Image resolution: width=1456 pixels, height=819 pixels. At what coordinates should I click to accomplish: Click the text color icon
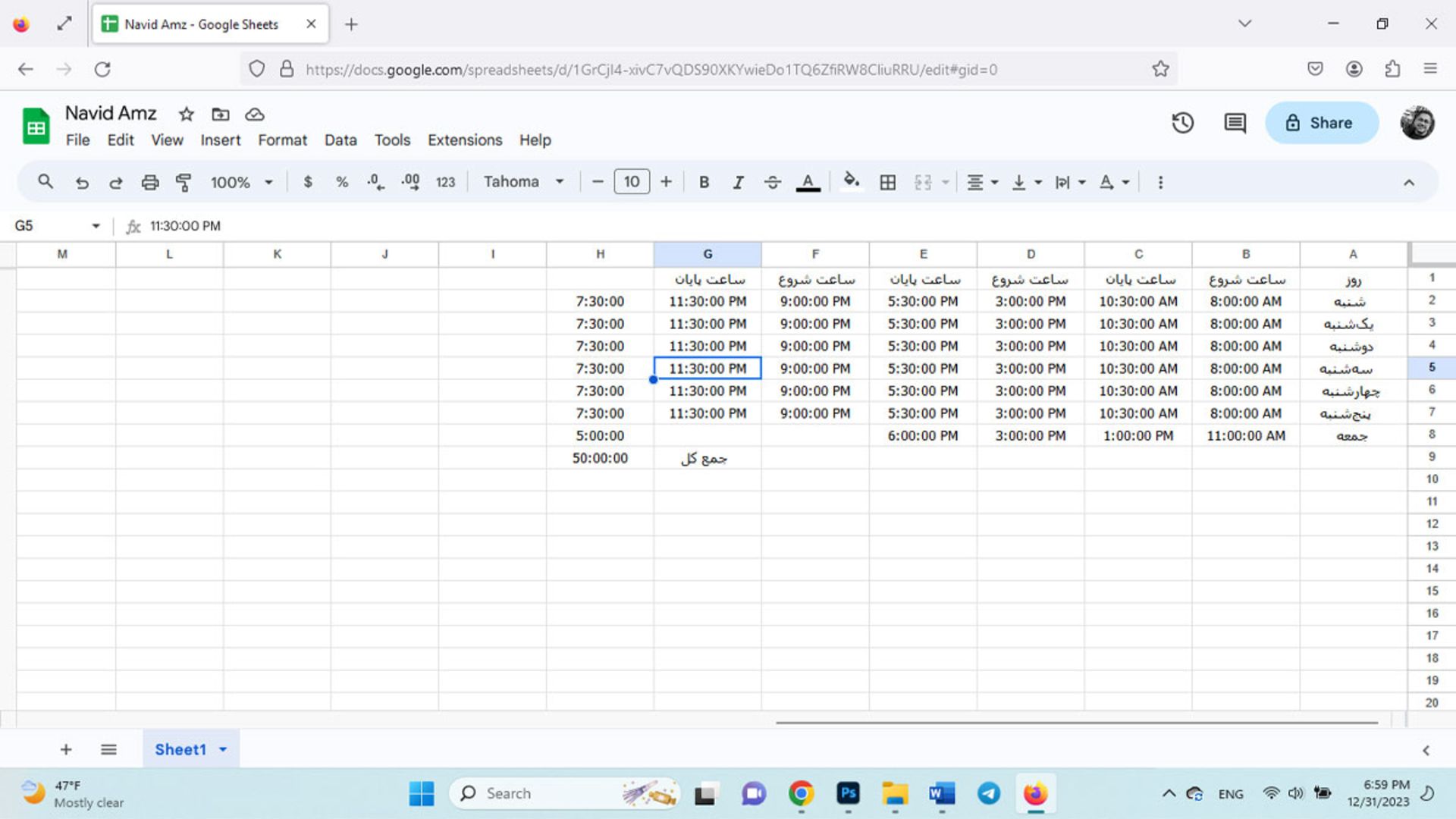coord(808,182)
